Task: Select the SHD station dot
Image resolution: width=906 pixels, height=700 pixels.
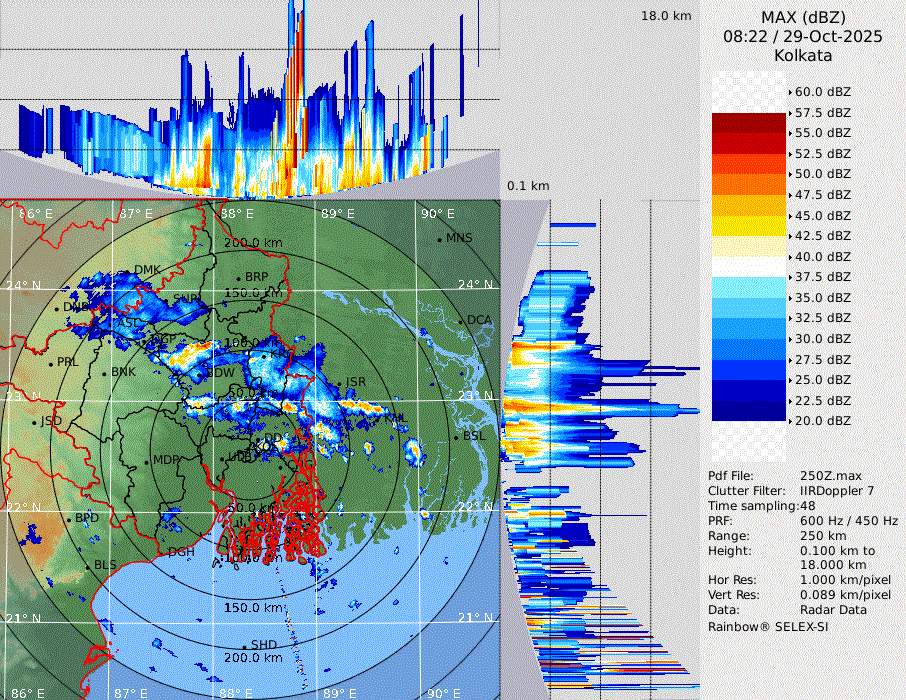Action: pos(245,645)
